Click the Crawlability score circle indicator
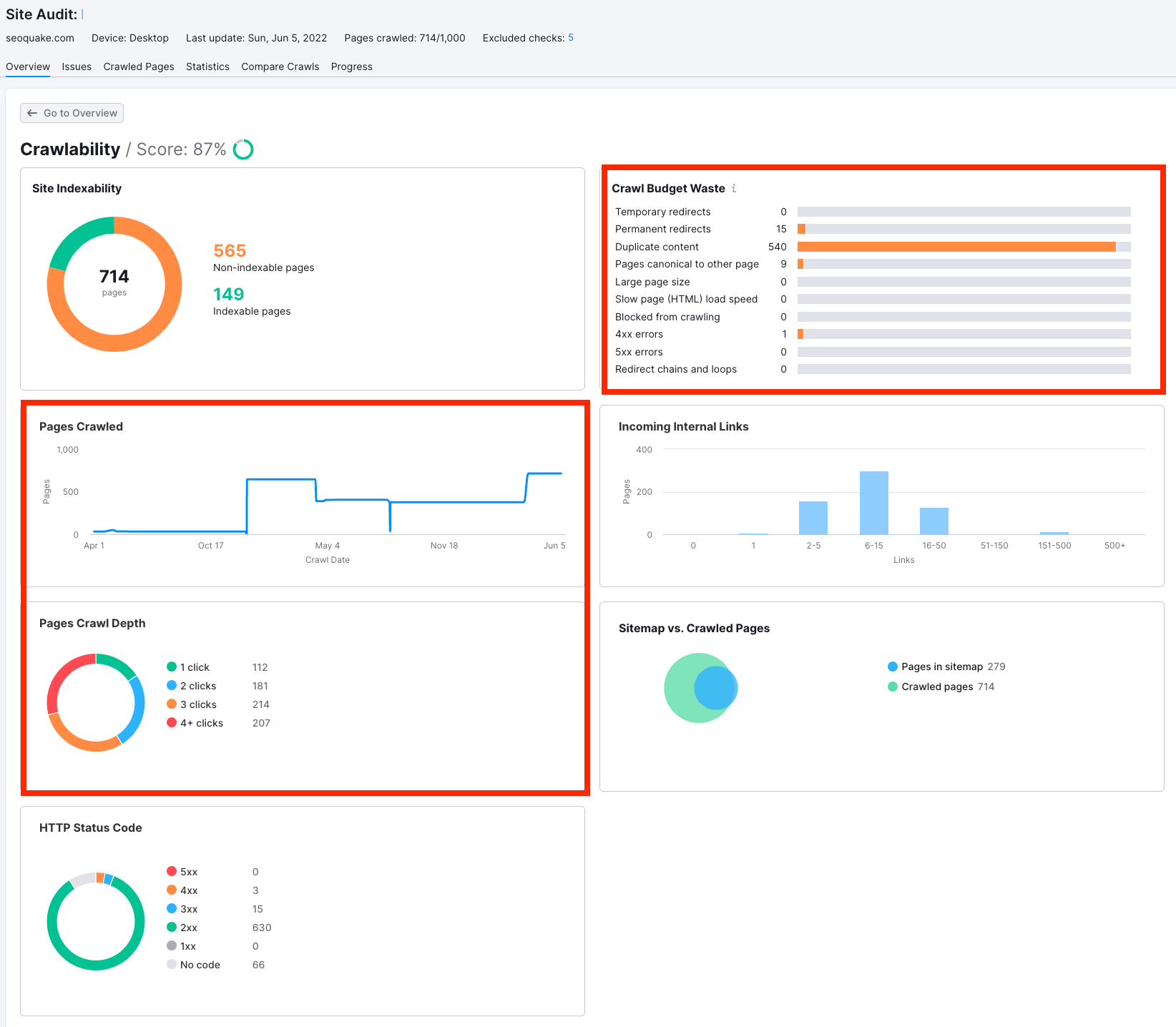The image size is (1176, 1027). 243,149
